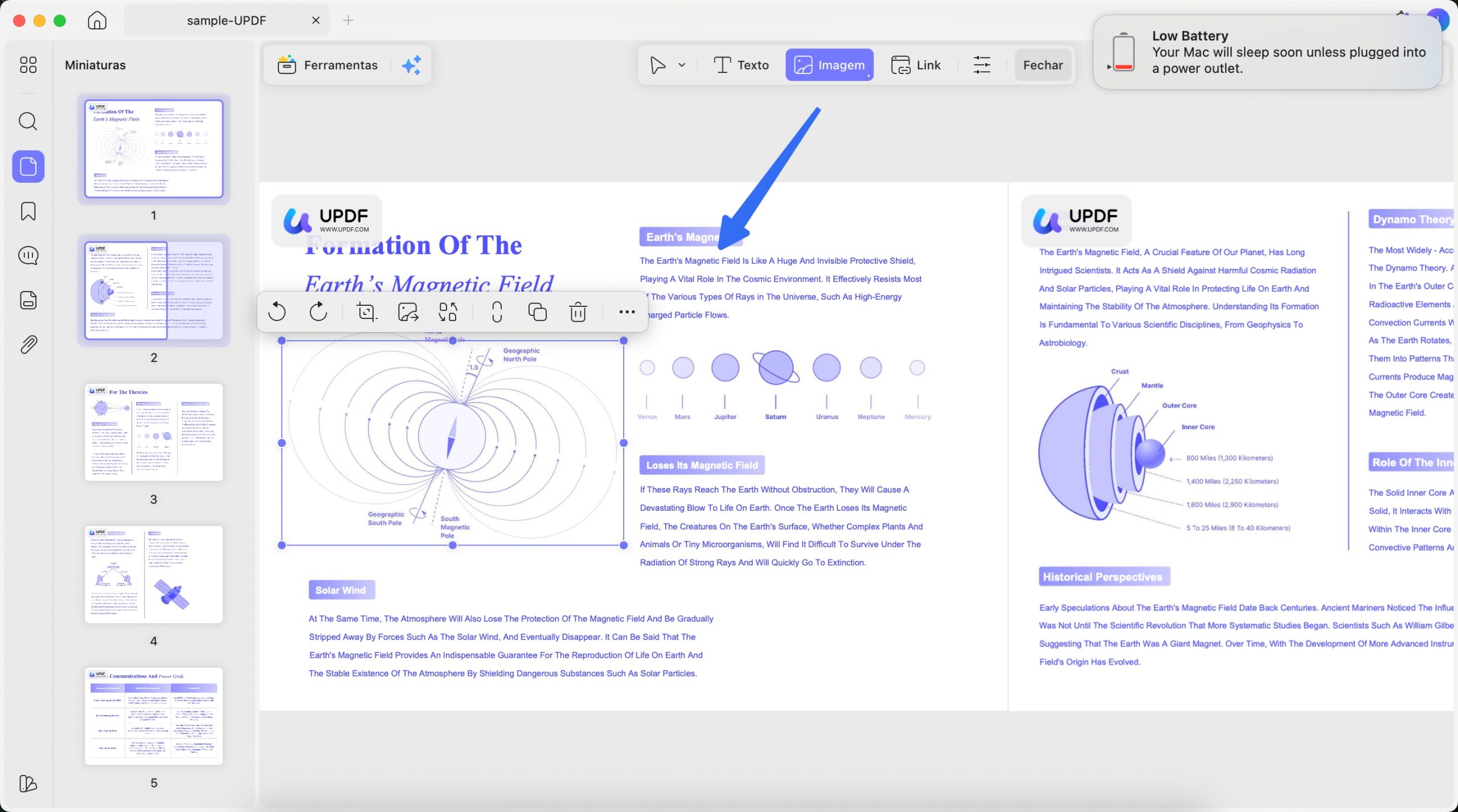Open the UPDF AI sparkle icon
Screen dimensions: 1458x812
tap(411, 65)
